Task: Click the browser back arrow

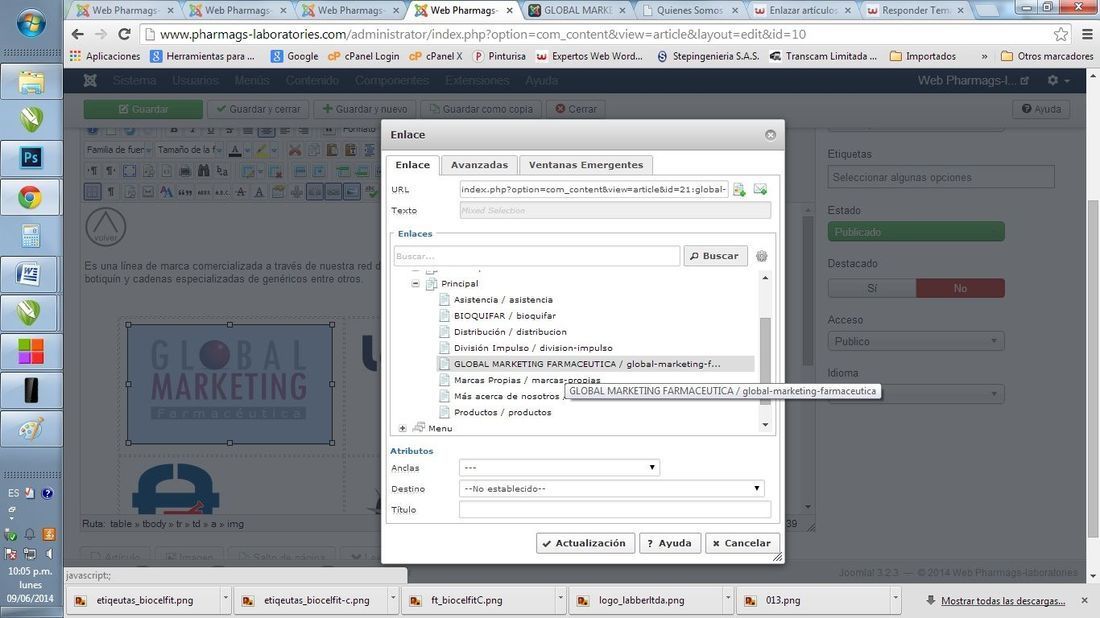Action: point(78,34)
